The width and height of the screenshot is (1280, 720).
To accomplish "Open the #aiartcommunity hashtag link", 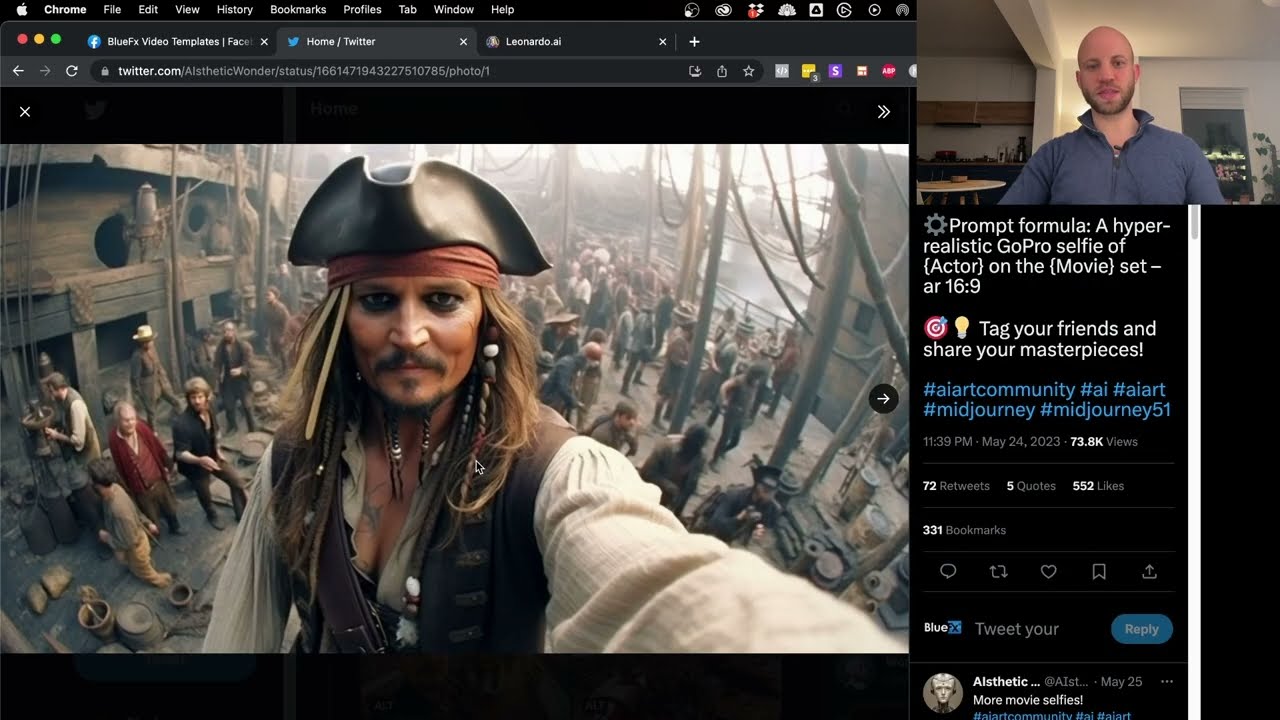I will [x=998, y=389].
